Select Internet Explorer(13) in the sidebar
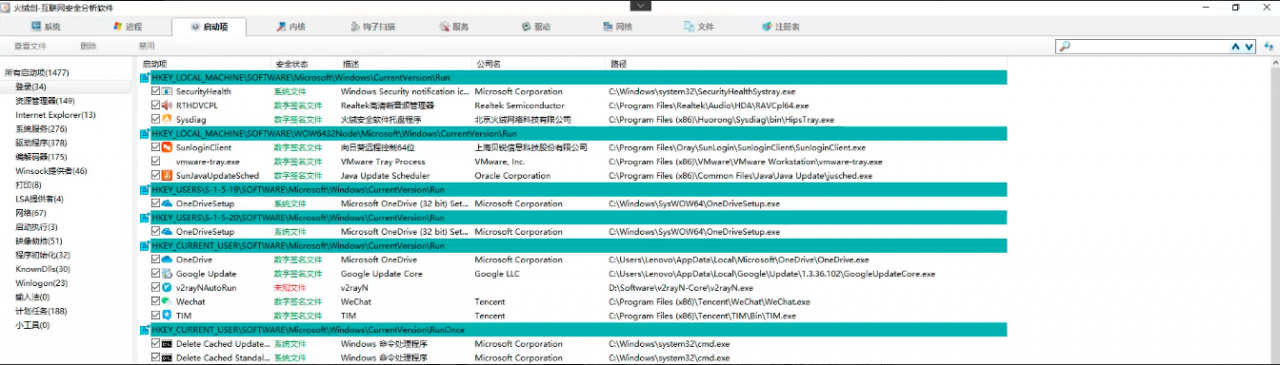Image resolution: width=1280 pixels, height=365 pixels. pos(56,115)
